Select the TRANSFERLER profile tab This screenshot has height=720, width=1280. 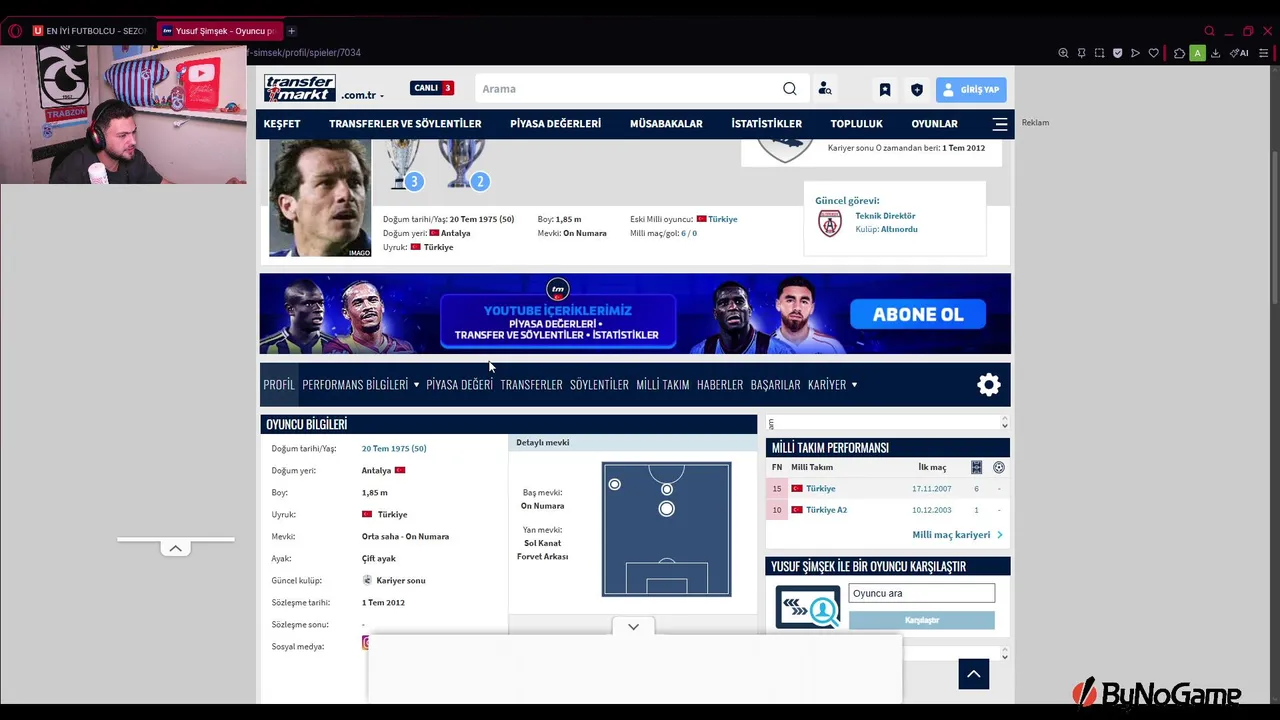pyautogui.click(x=531, y=385)
